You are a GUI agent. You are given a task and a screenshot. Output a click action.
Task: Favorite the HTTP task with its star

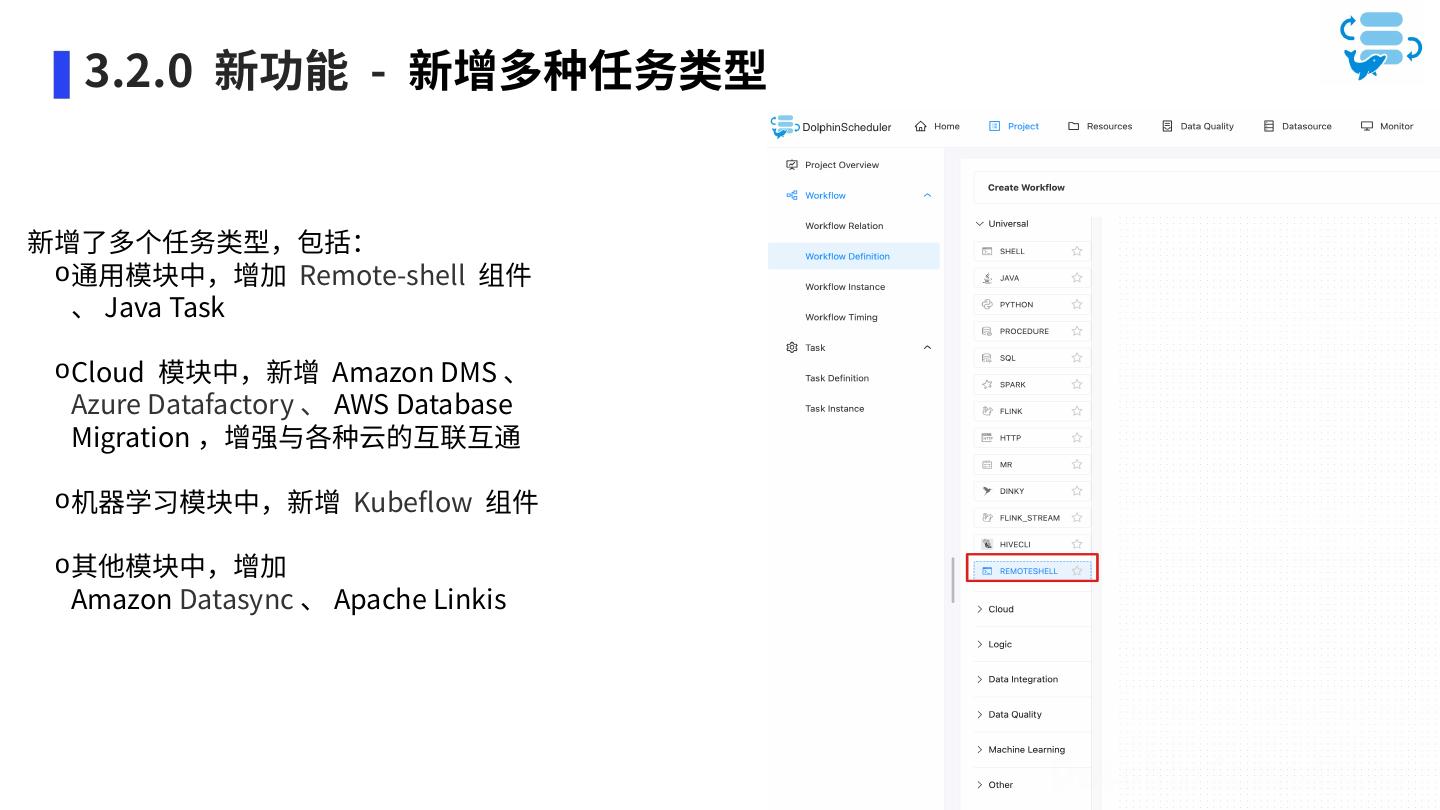click(1077, 438)
